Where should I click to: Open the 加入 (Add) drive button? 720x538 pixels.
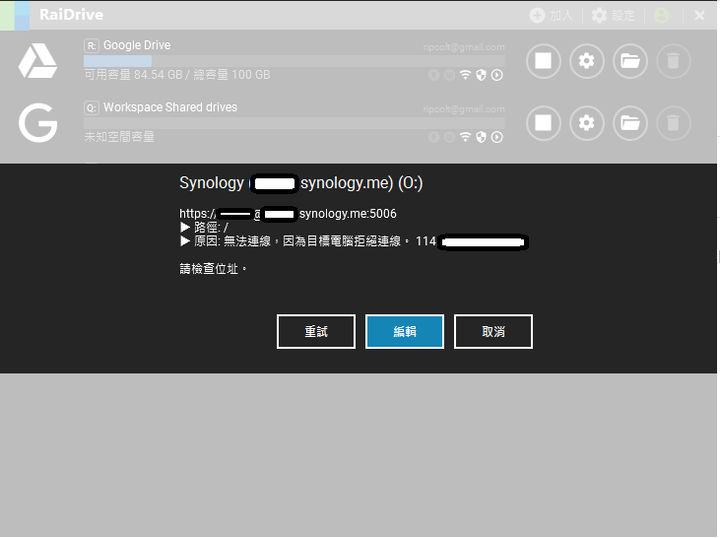(551, 16)
